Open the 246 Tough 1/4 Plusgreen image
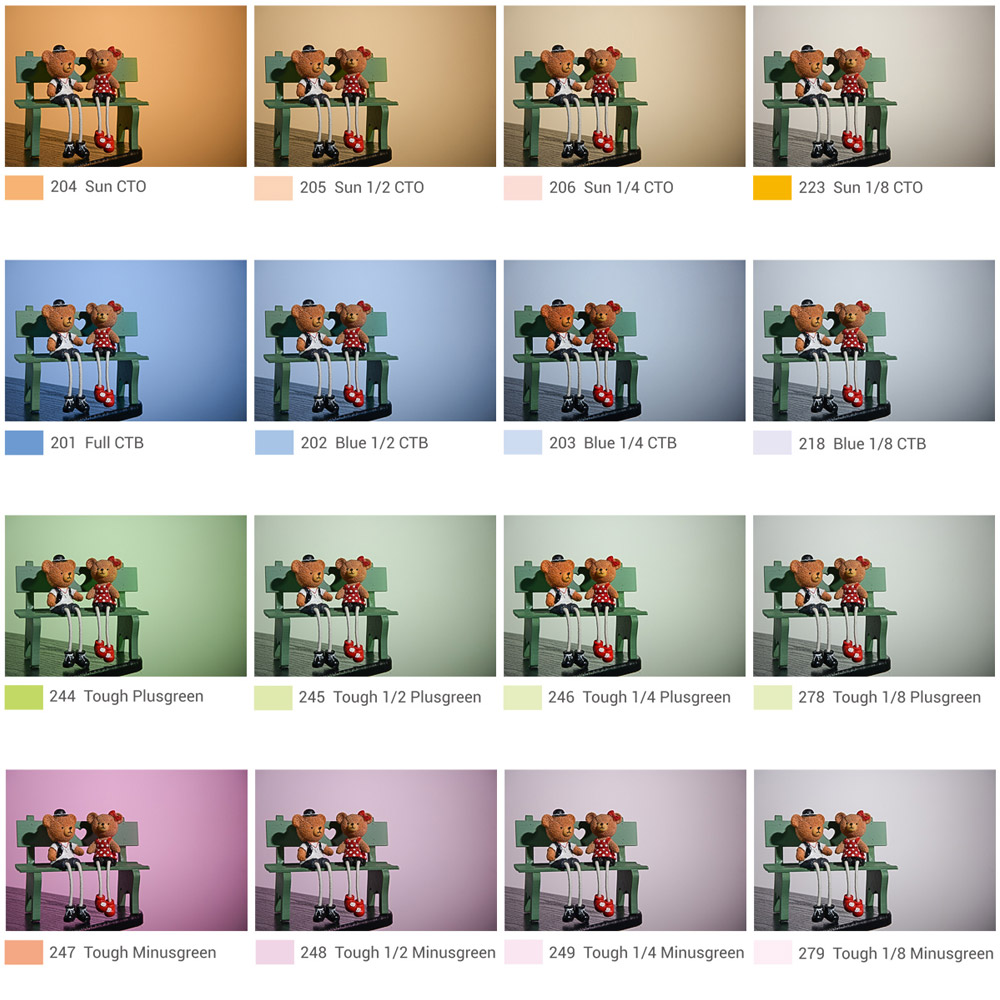1000x1000 pixels. 624,596
